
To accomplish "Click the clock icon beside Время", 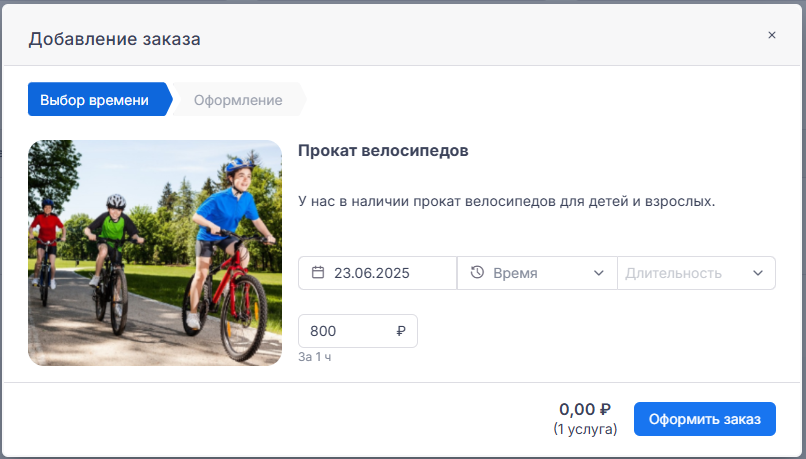I will (x=477, y=272).
